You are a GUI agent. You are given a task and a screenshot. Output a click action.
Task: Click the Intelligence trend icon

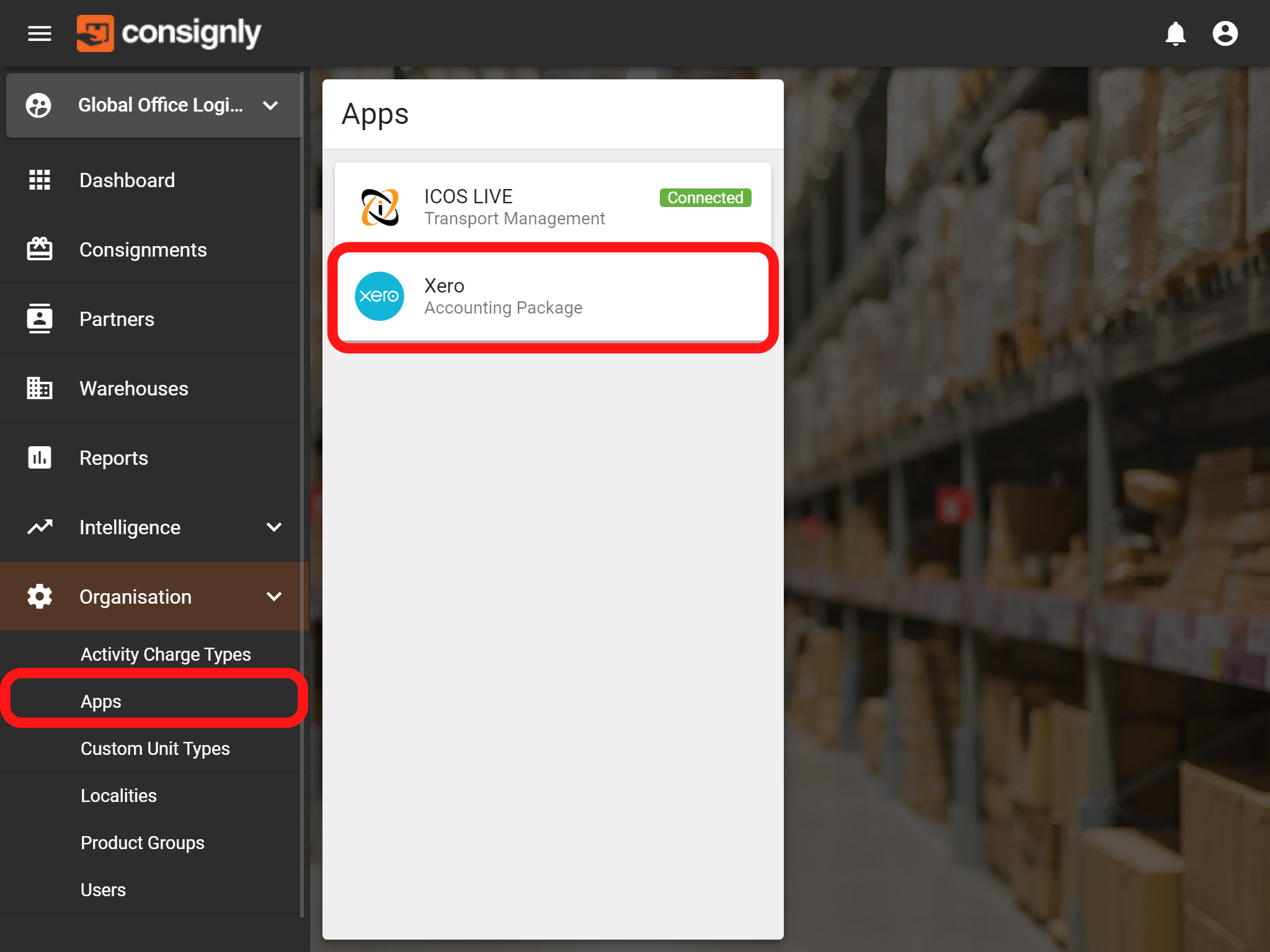tap(40, 527)
